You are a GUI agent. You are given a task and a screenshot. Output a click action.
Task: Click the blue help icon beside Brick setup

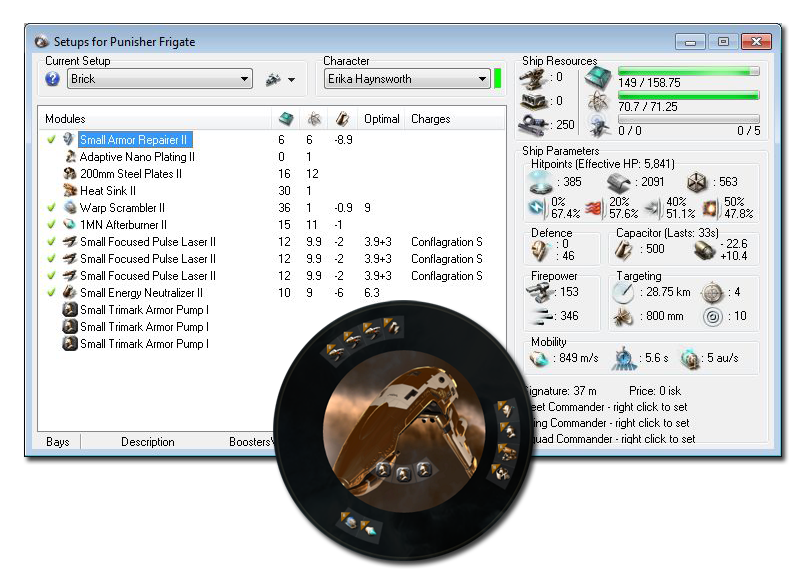point(52,79)
